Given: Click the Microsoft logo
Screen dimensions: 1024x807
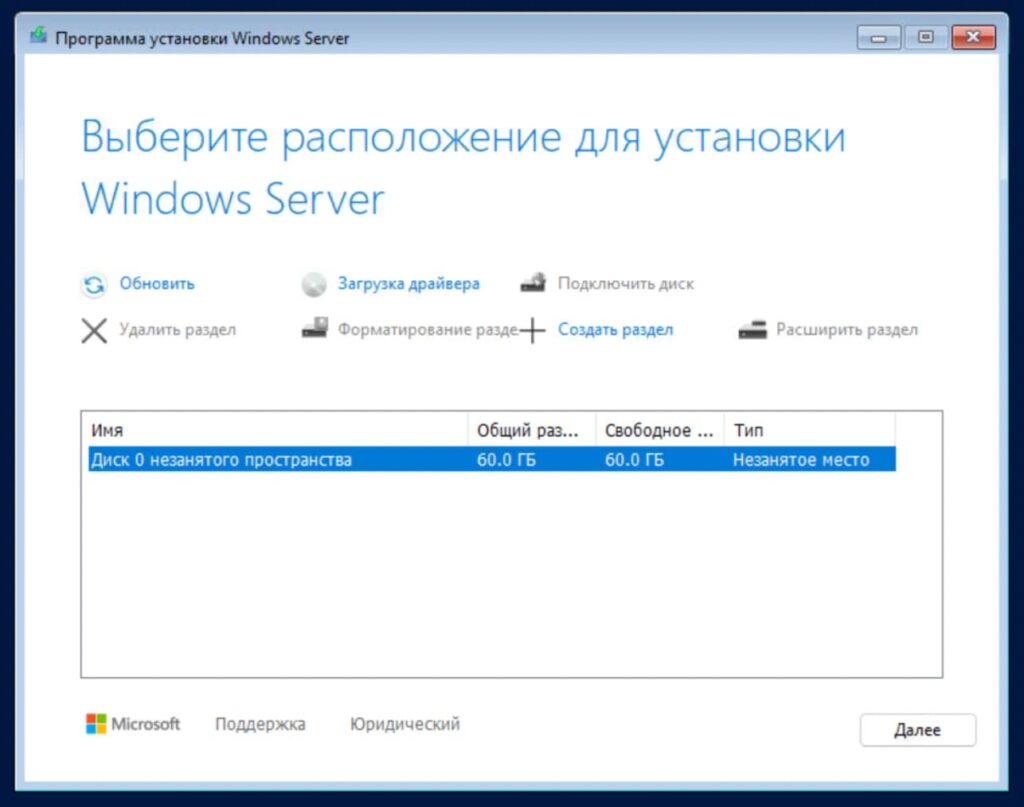Looking at the screenshot, I should (133, 723).
